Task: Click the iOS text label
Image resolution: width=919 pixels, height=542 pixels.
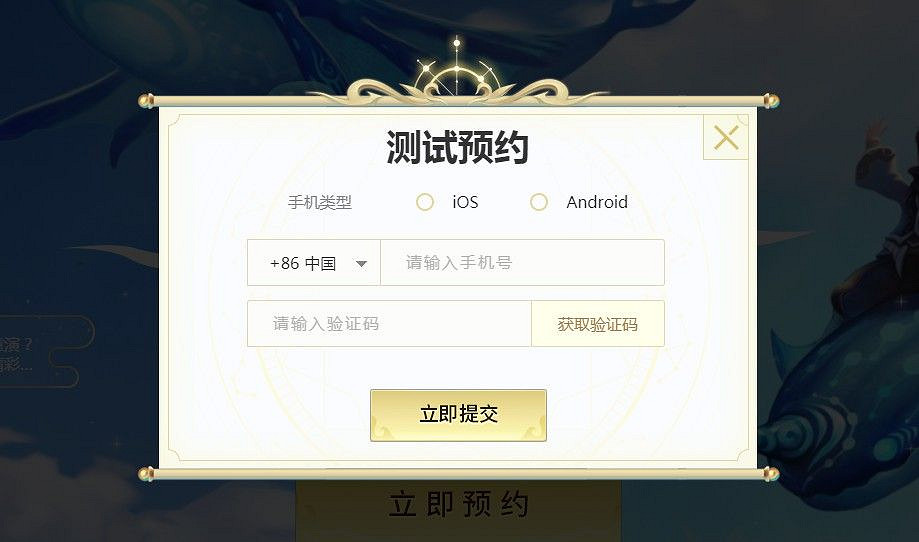Action: coord(465,202)
